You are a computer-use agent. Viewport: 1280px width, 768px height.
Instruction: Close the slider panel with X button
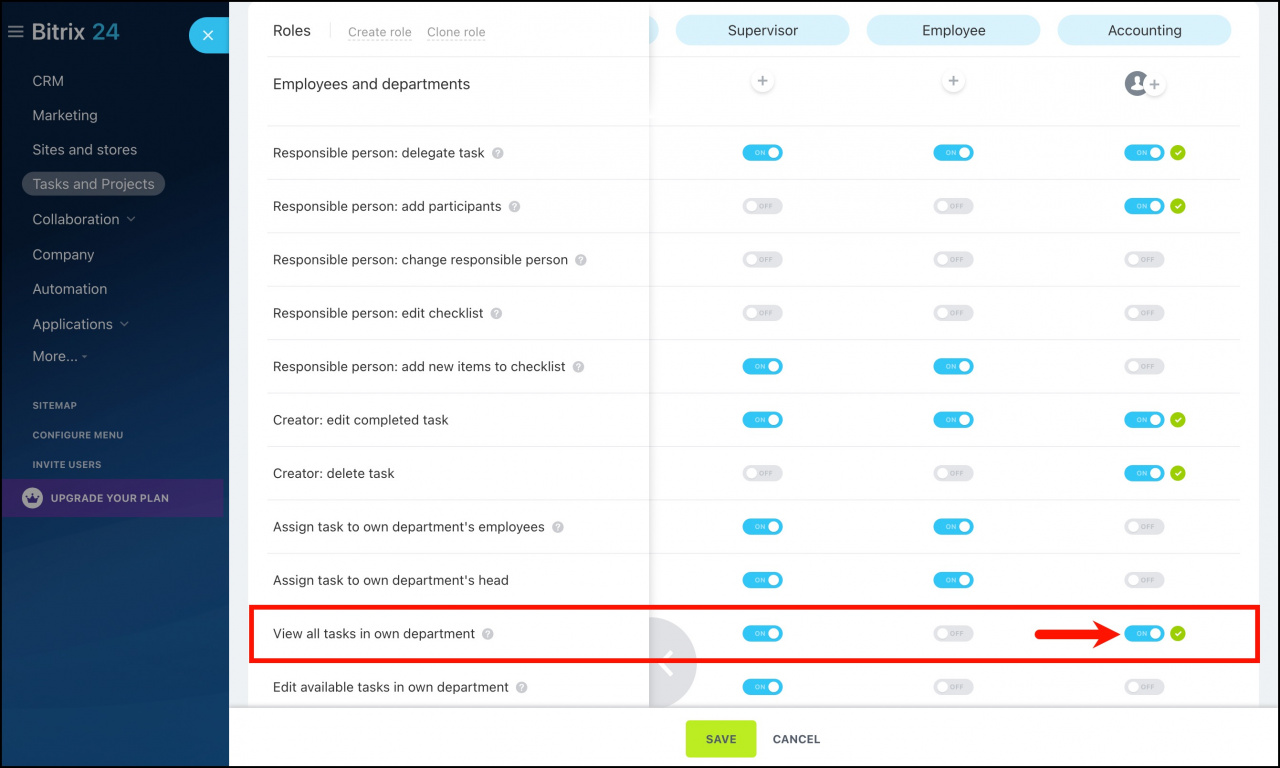pos(208,35)
